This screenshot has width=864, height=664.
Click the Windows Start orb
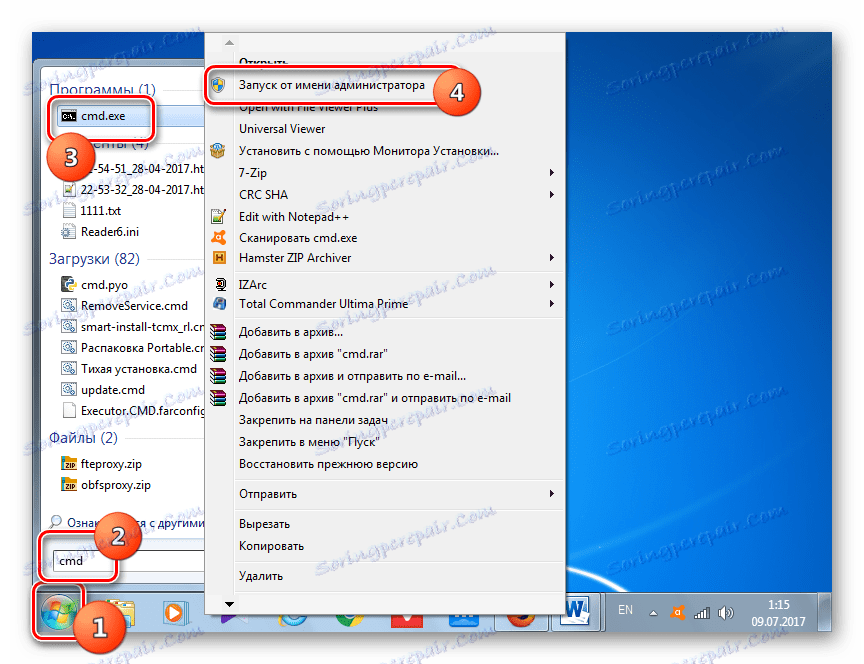(x=58, y=613)
